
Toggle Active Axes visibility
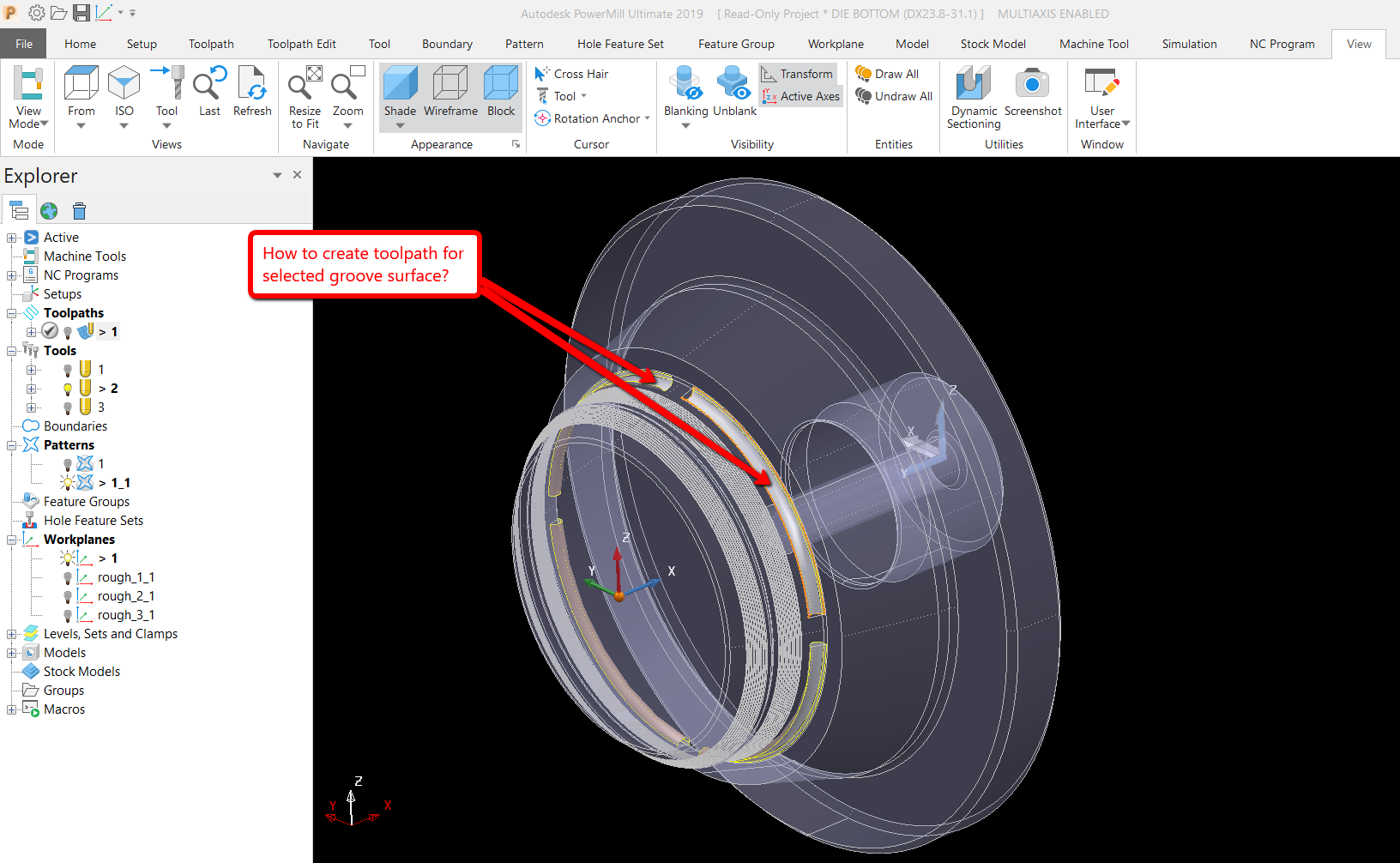pyautogui.click(x=800, y=96)
